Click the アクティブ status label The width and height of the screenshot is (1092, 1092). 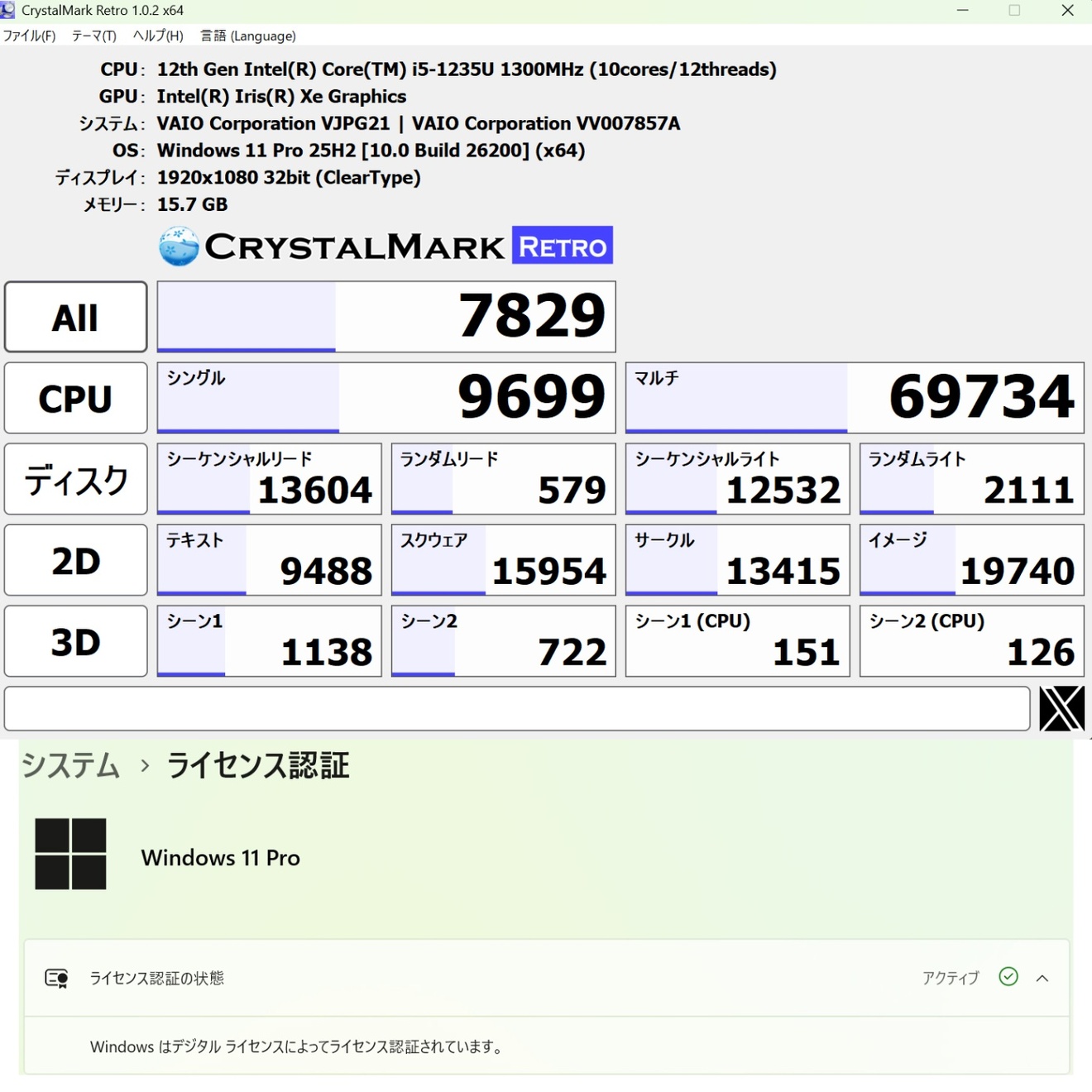(951, 978)
